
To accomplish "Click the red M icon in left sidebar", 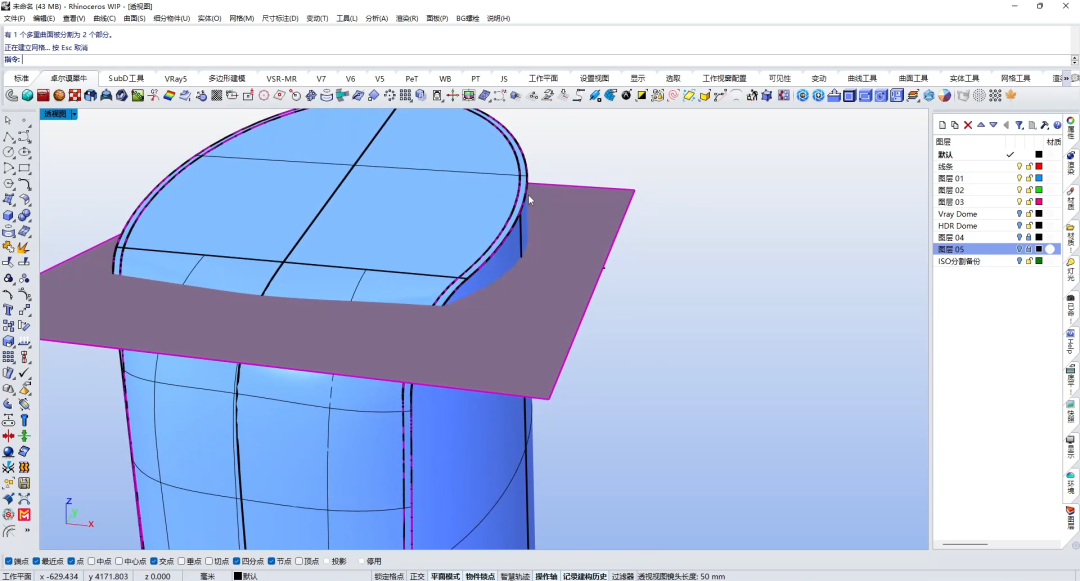I will (24, 514).
